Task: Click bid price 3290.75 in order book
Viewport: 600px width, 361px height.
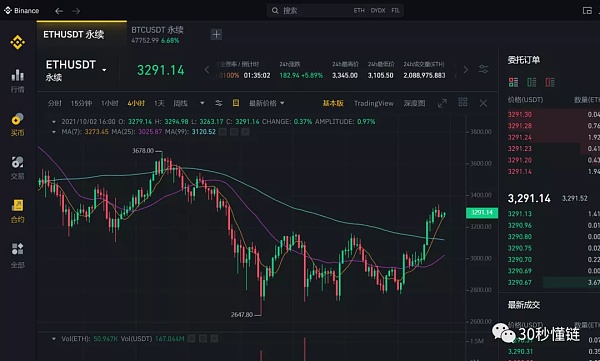Action: [520, 248]
